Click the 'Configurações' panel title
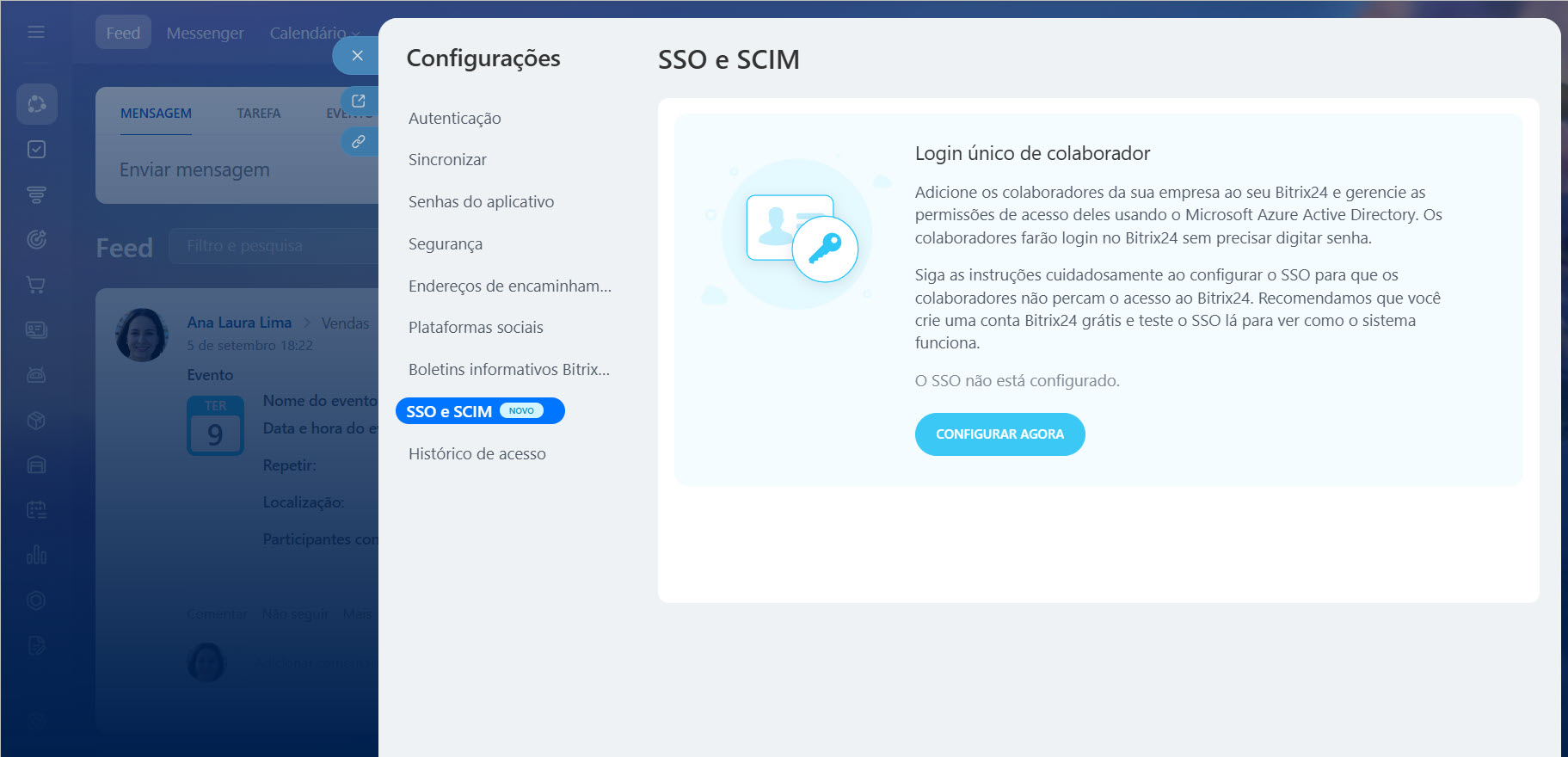The width and height of the screenshot is (1568, 757). click(x=483, y=58)
